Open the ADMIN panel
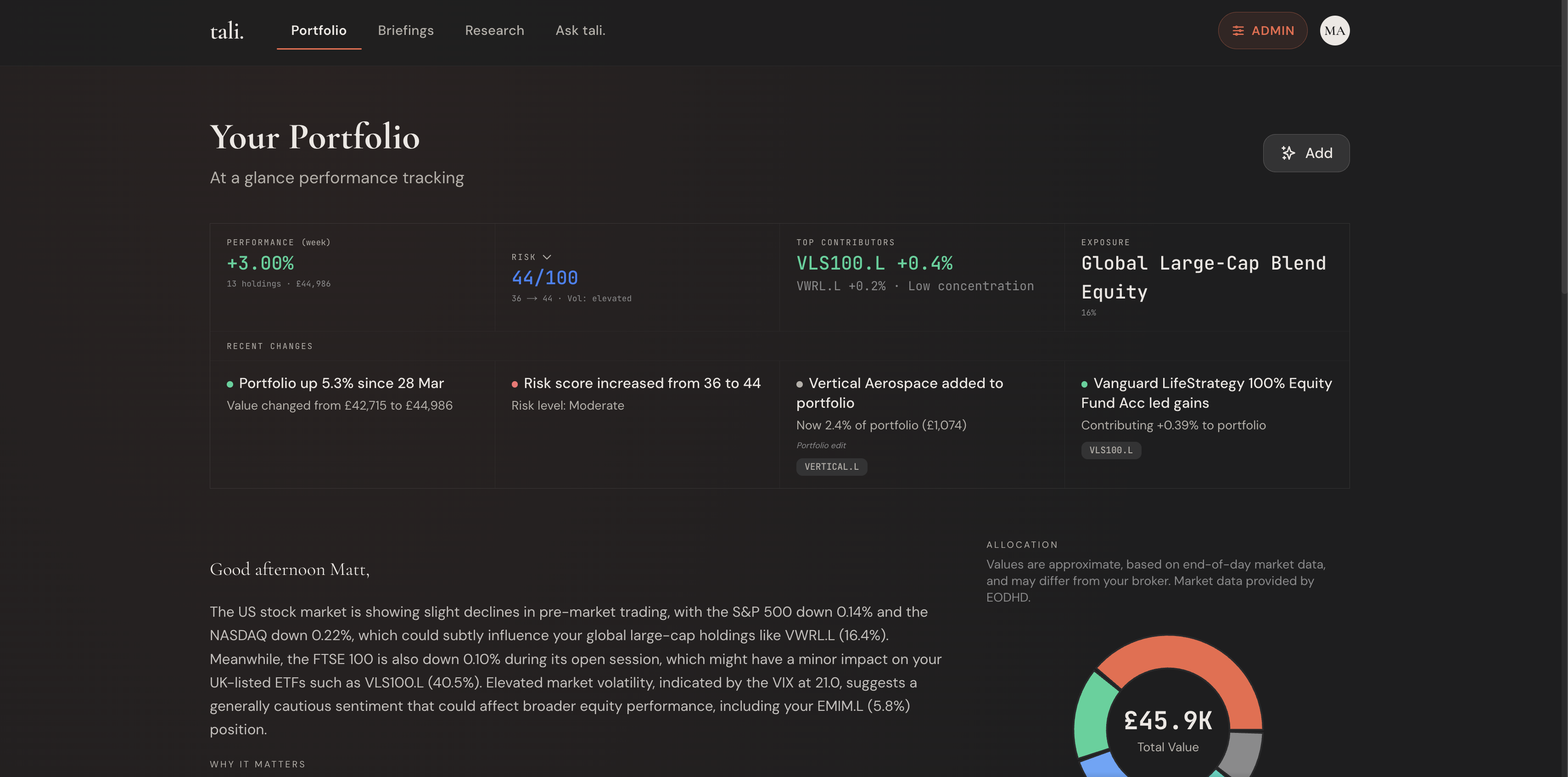Viewport: 1568px width, 777px height. coord(1262,30)
